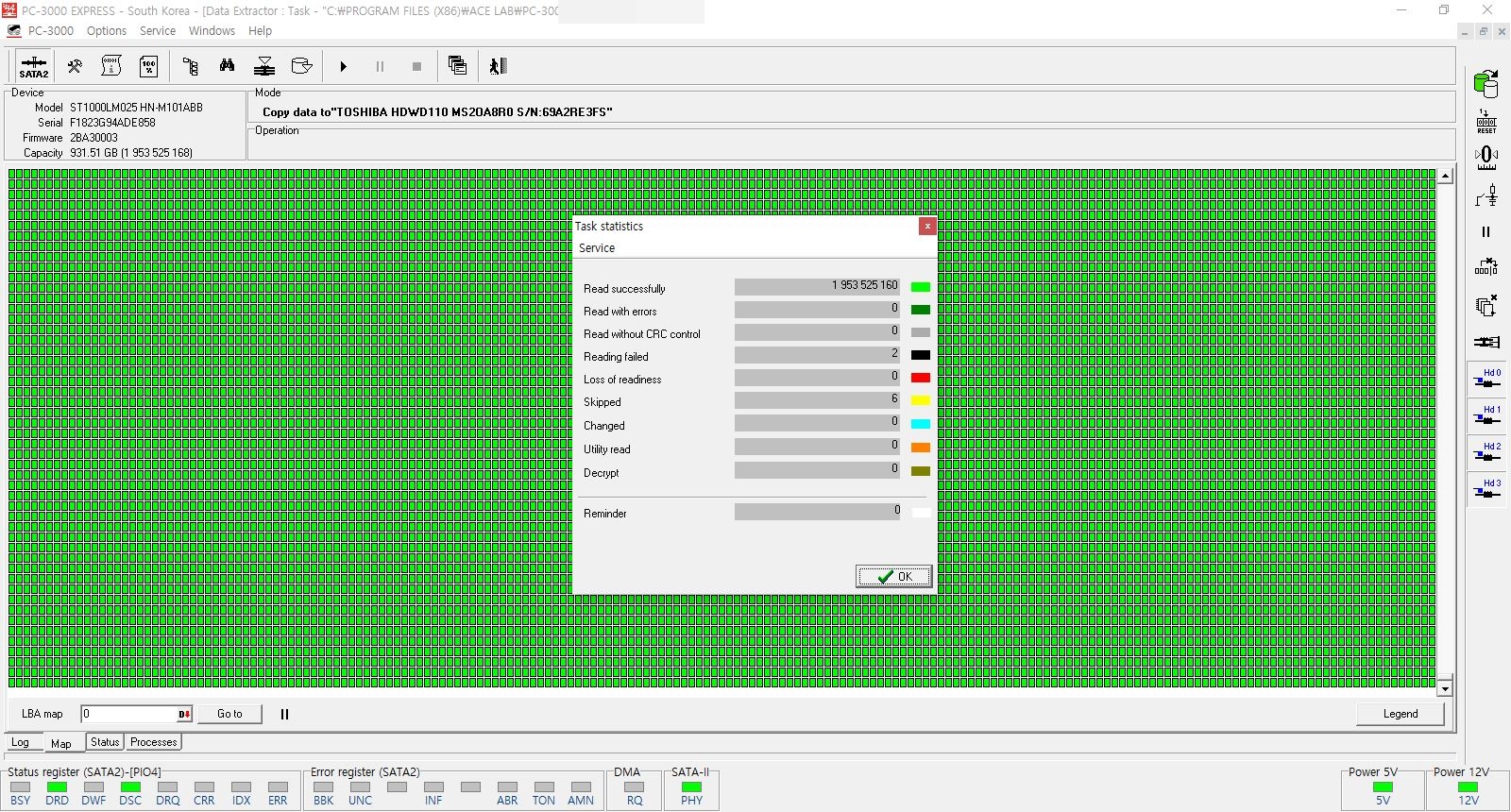Open the cascaded windows toolbar icon

[x=458, y=66]
